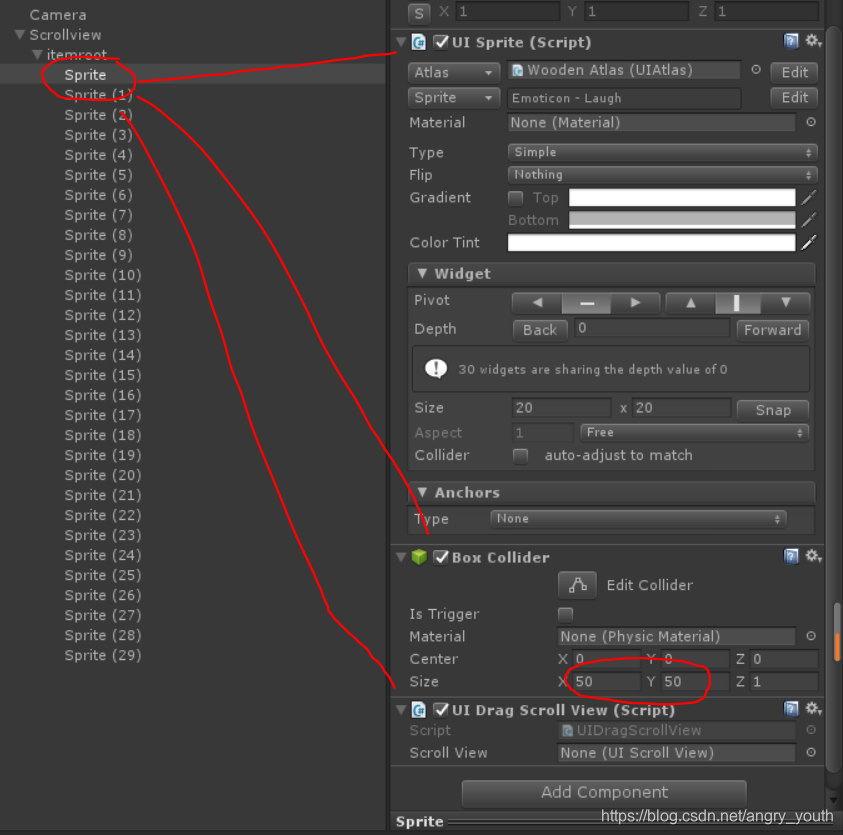Open the Atlas dropdown button
This screenshot has height=835, width=843.
tap(454, 72)
